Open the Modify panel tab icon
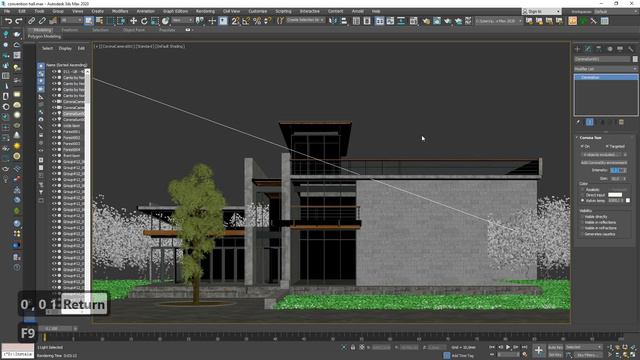The width and height of the screenshot is (640, 360). coord(588,49)
